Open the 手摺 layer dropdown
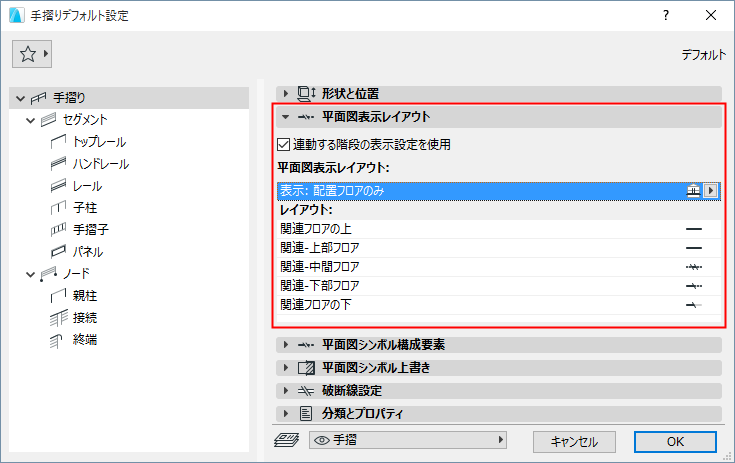Screen dimensions: 735x463 pyautogui.click(x=408, y=440)
